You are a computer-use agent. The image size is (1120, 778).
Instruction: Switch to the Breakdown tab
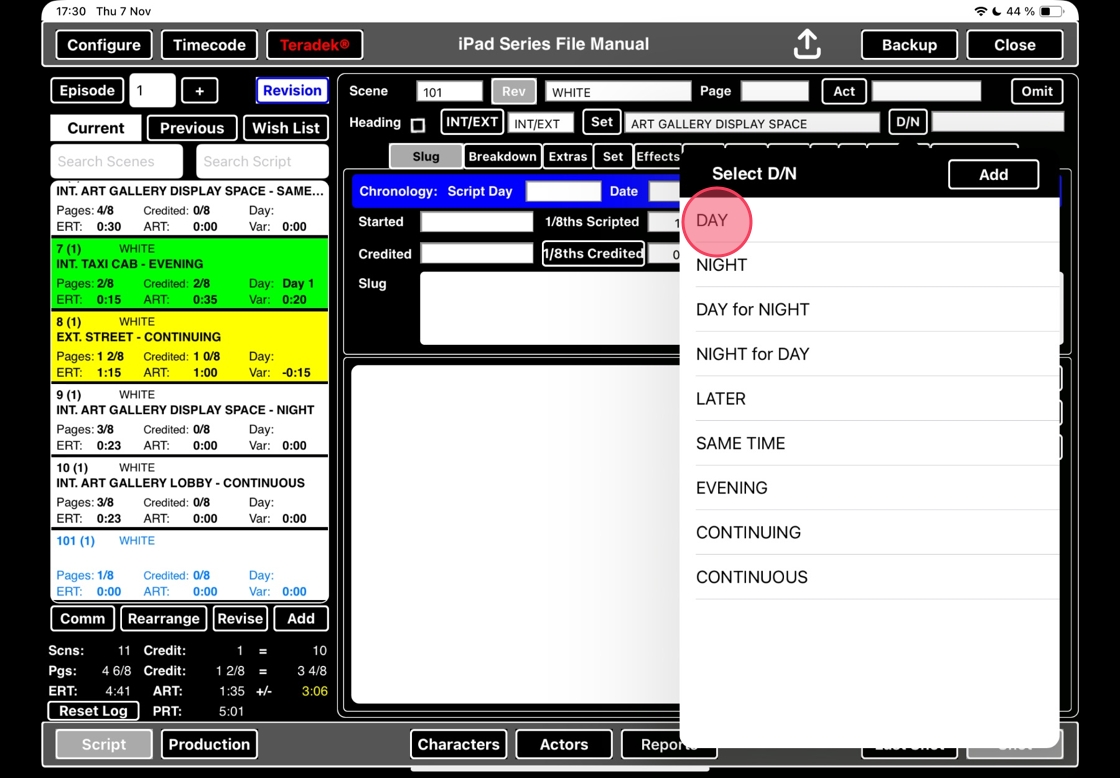502,156
